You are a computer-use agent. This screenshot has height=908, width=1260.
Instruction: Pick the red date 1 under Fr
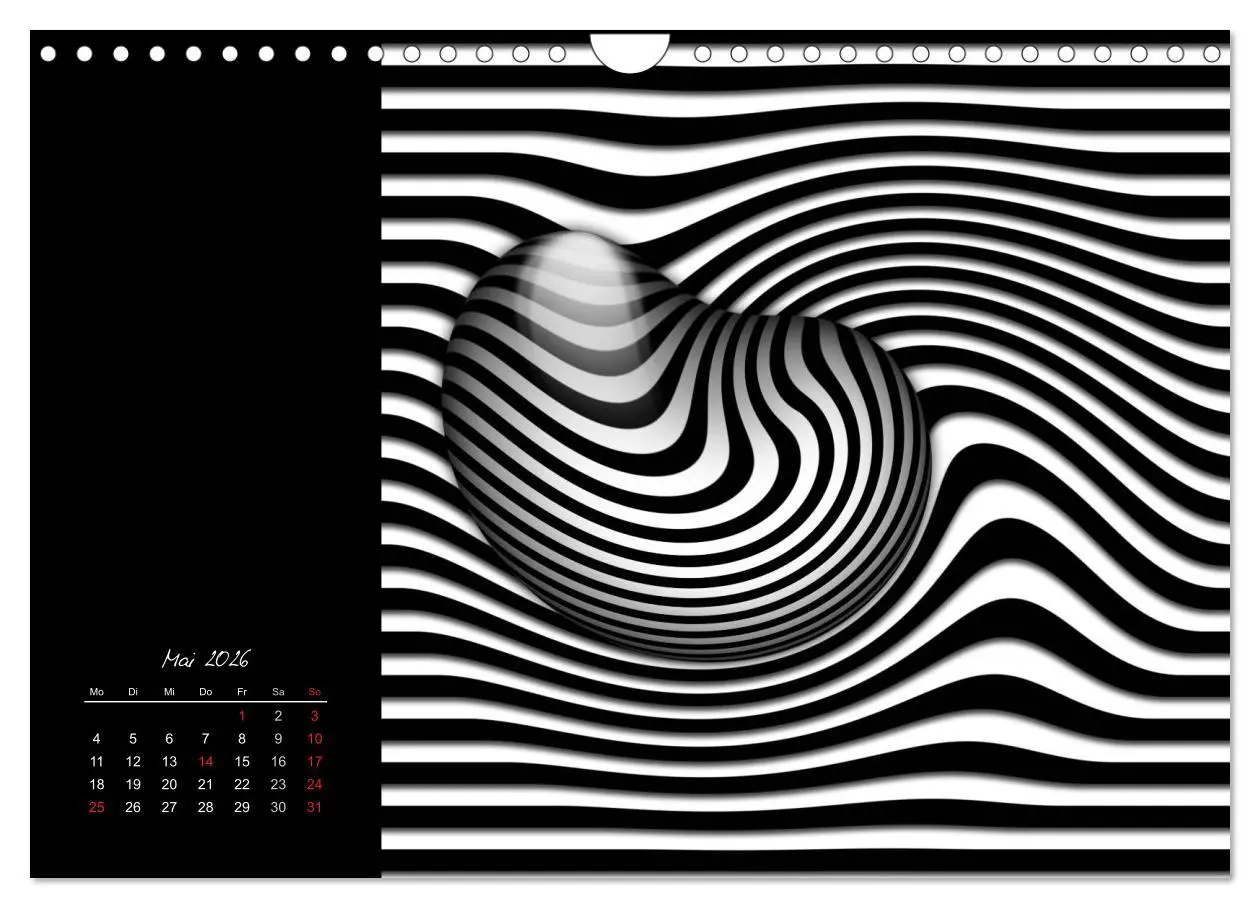[242, 716]
